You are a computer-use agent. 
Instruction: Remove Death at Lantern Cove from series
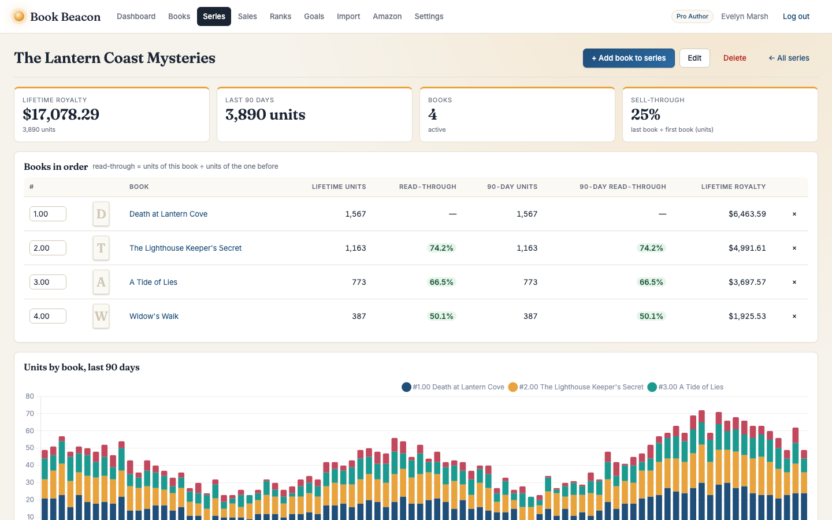pyautogui.click(x=794, y=214)
